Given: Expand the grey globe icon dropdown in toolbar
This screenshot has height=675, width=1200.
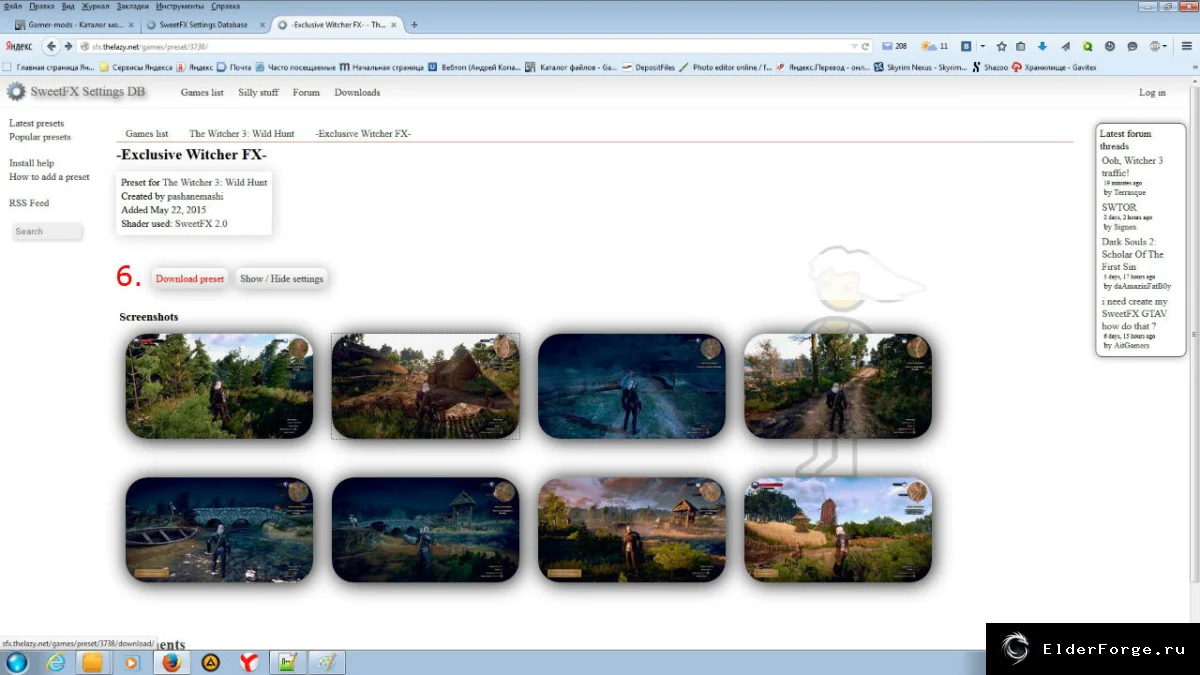Looking at the screenshot, I should point(1159,46).
